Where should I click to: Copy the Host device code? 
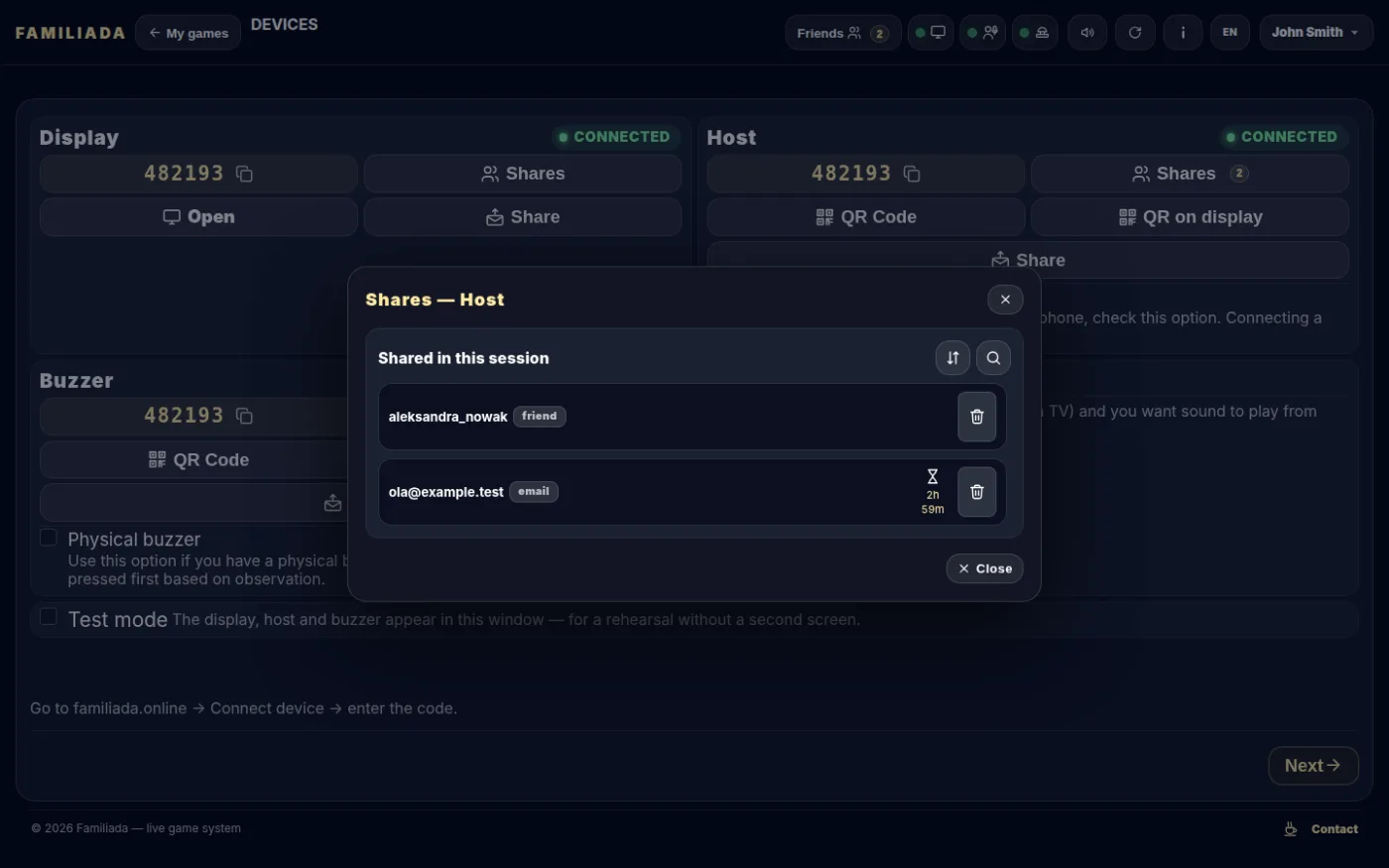pos(912,174)
